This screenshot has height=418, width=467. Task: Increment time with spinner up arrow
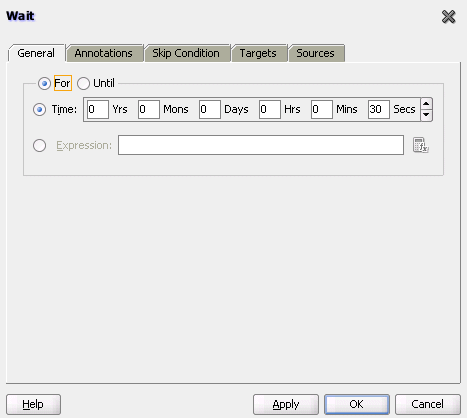pos(426,104)
